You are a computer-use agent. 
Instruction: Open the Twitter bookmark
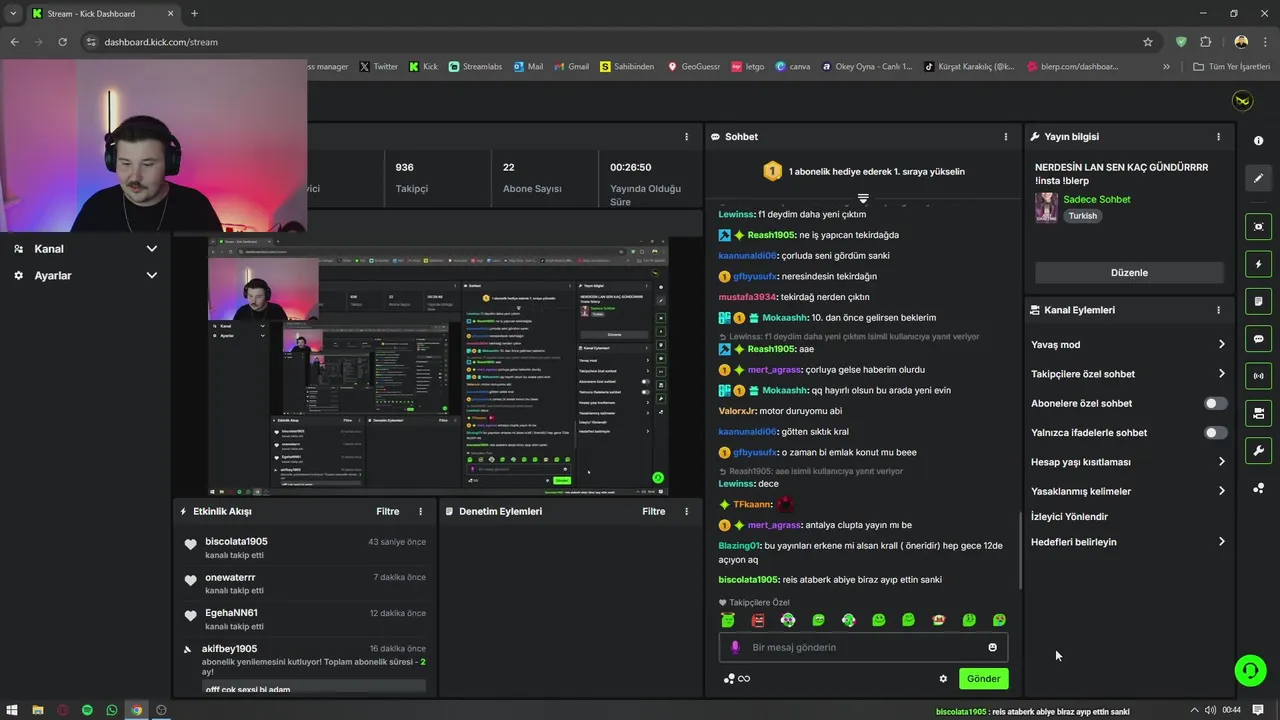tap(378, 67)
